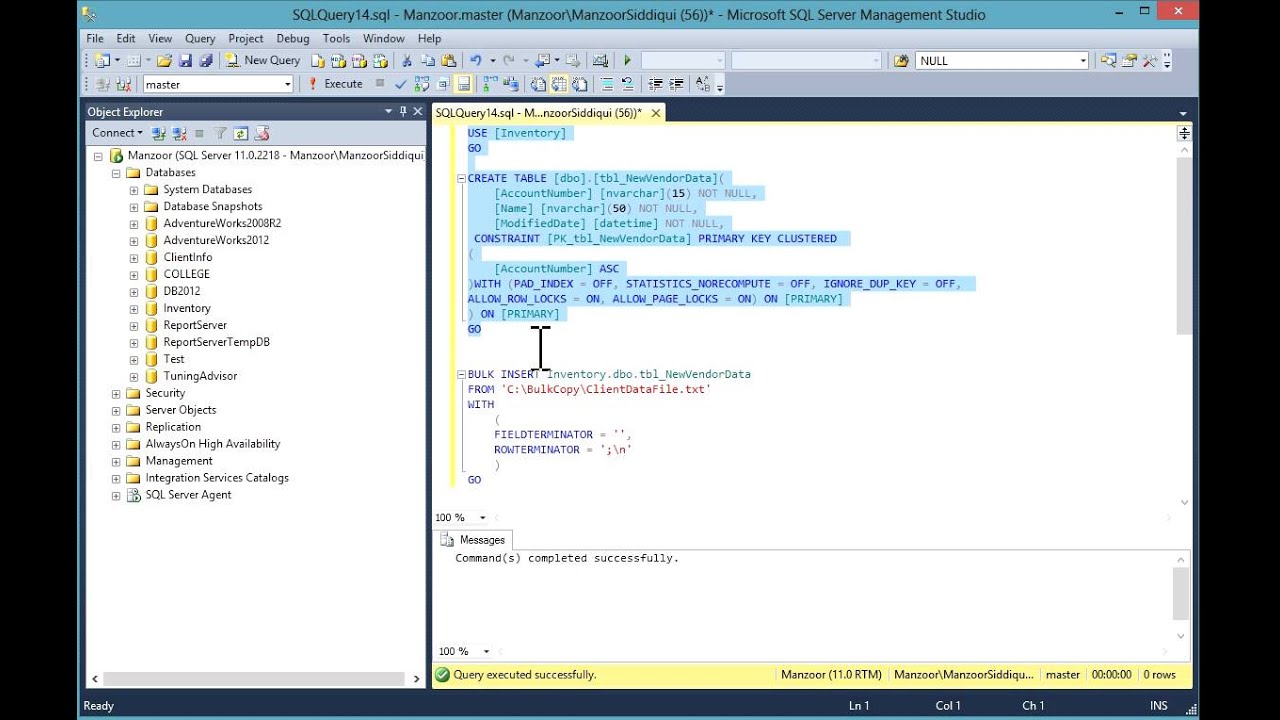Click the Parse checkmark icon
This screenshot has width=1280, height=720.
point(401,85)
